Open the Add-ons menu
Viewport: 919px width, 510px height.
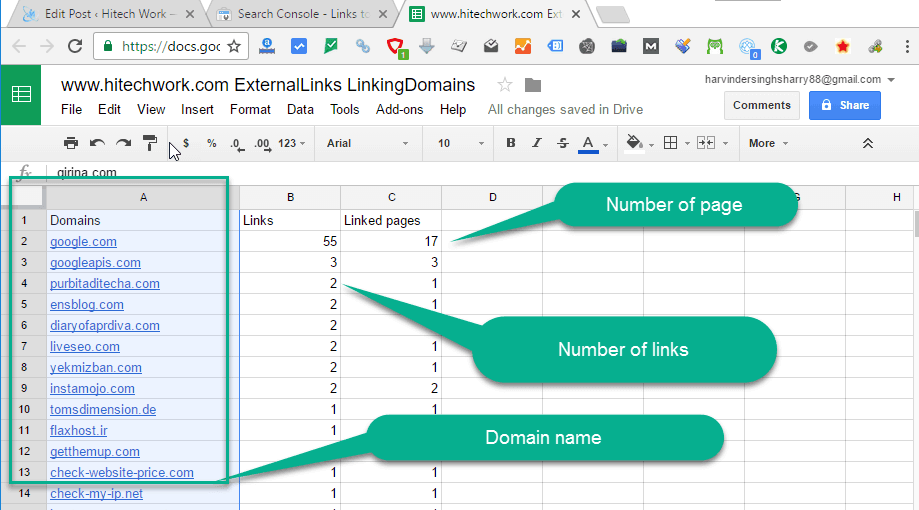[399, 110]
